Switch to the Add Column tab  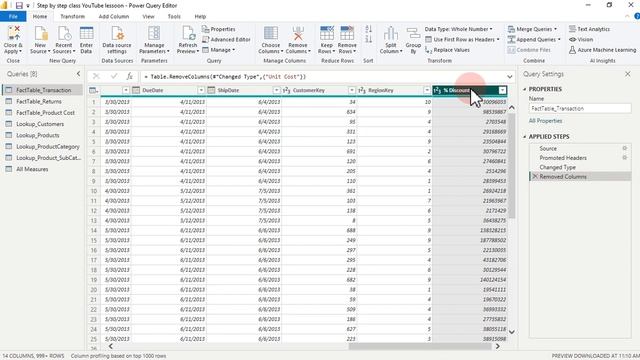113,16
